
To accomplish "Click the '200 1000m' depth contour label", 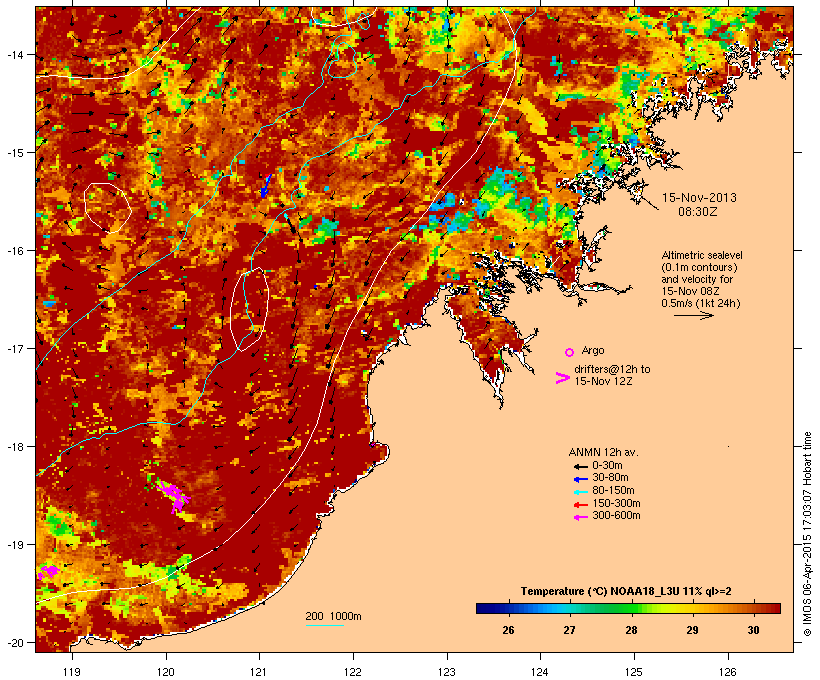I will [333, 616].
